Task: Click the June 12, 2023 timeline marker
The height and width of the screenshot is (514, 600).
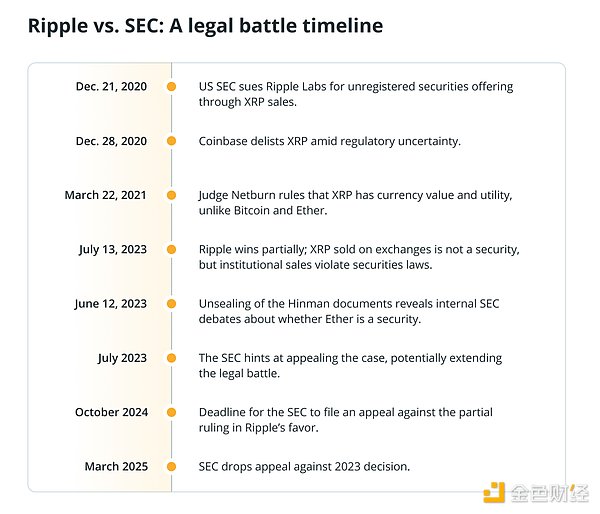Action: (172, 304)
